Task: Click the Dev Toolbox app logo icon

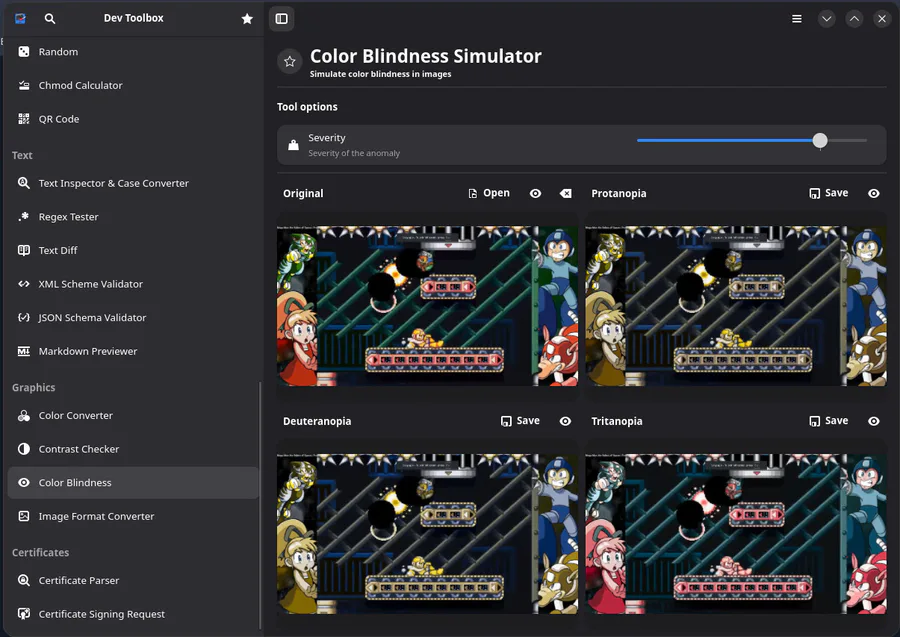Action: 20,18
